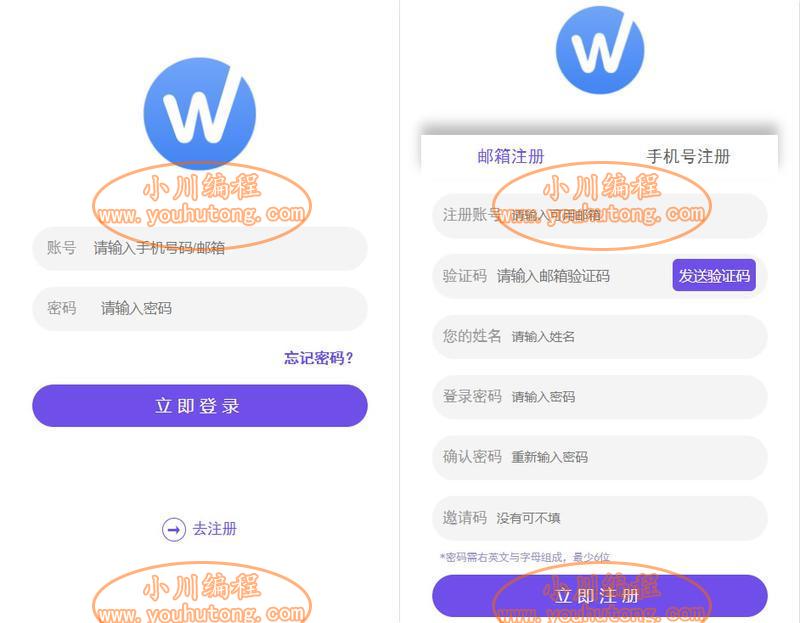Focus the 确认密码 re-enter password field
Screen dimensions: 800x623
coord(599,457)
